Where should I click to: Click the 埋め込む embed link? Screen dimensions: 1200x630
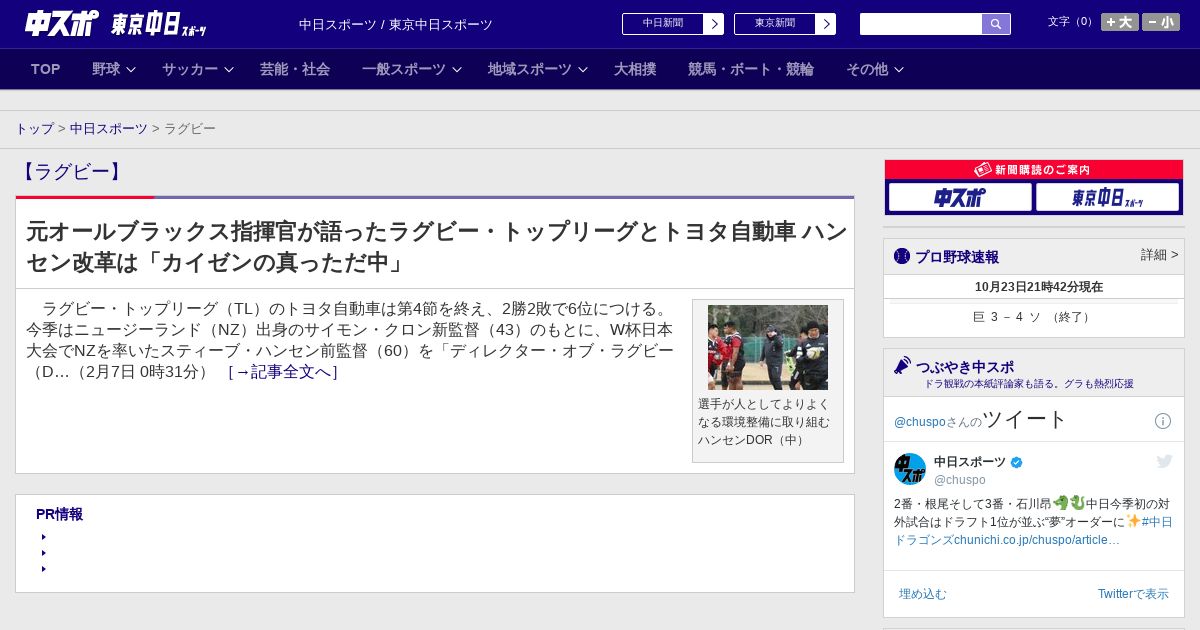(922, 594)
